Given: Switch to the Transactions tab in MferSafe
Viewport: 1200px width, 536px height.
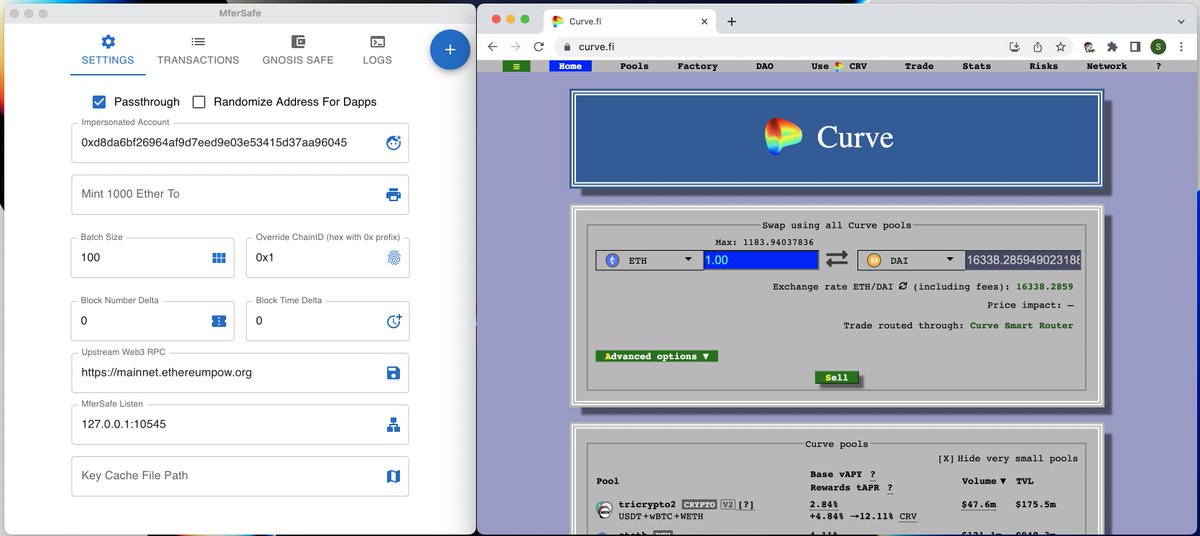Looking at the screenshot, I should (198, 50).
